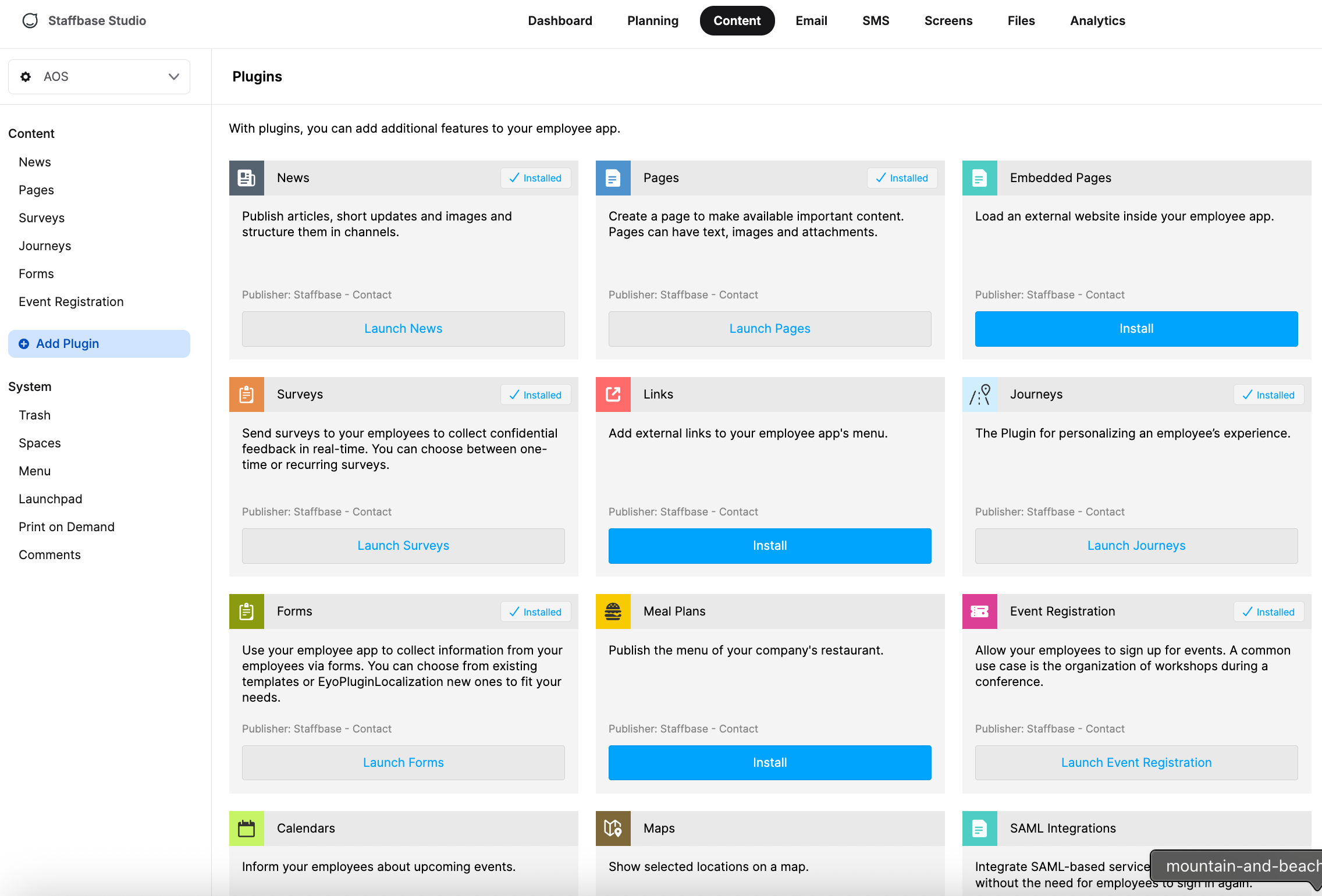Open Pages in the sidebar

coord(36,190)
